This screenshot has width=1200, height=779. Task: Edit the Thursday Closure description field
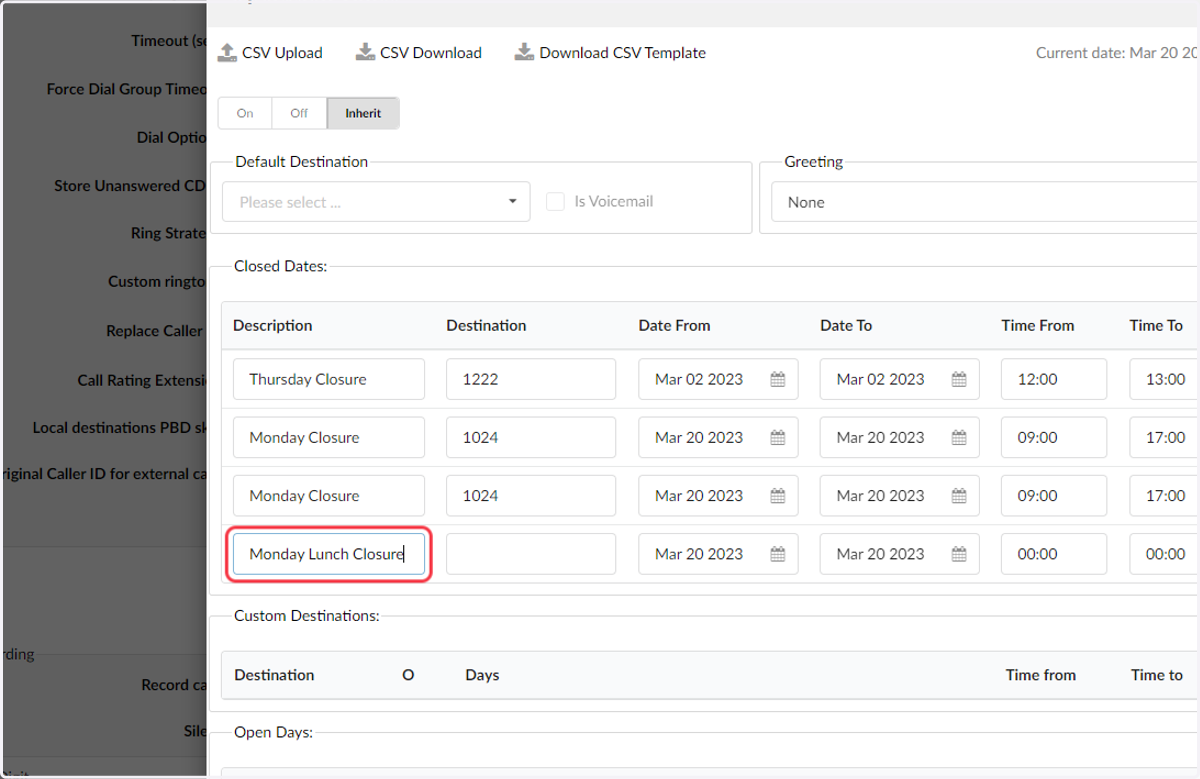pyautogui.click(x=329, y=380)
